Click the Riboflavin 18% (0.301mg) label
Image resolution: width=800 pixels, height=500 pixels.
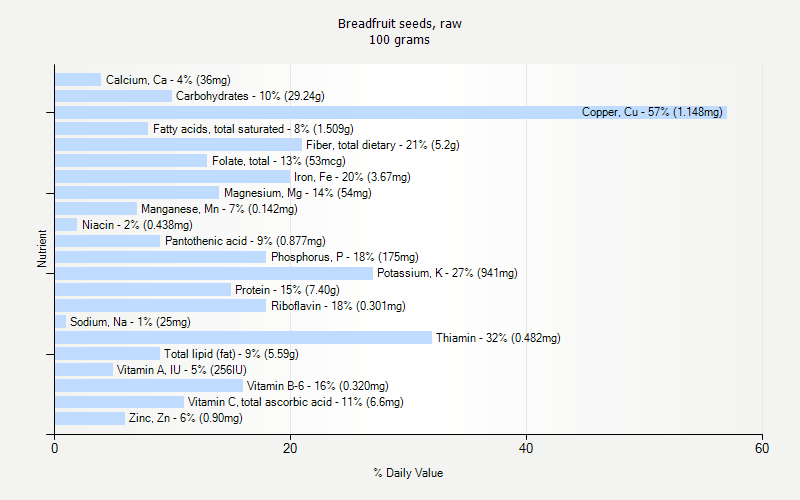click(338, 306)
